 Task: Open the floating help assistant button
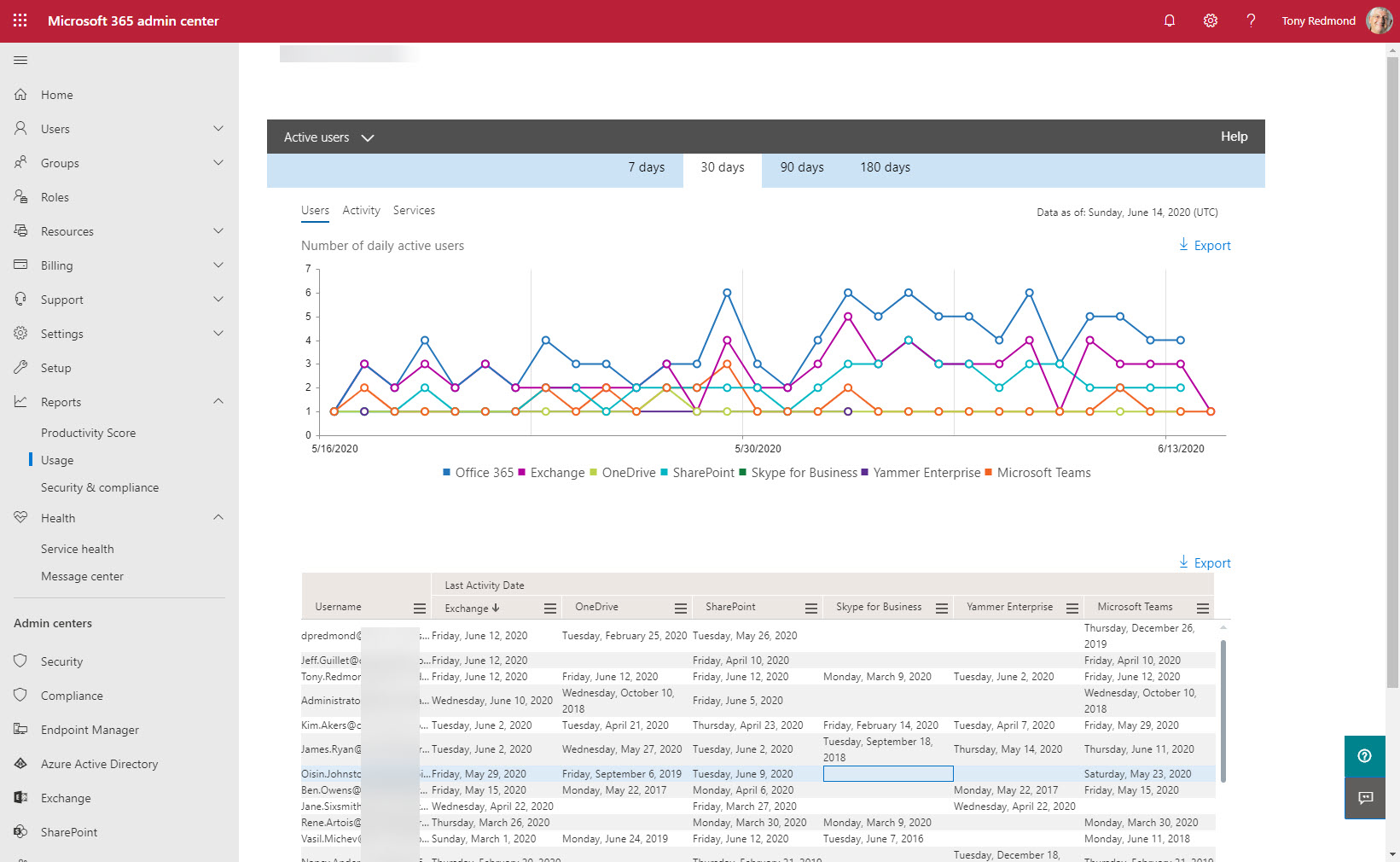[1365, 756]
